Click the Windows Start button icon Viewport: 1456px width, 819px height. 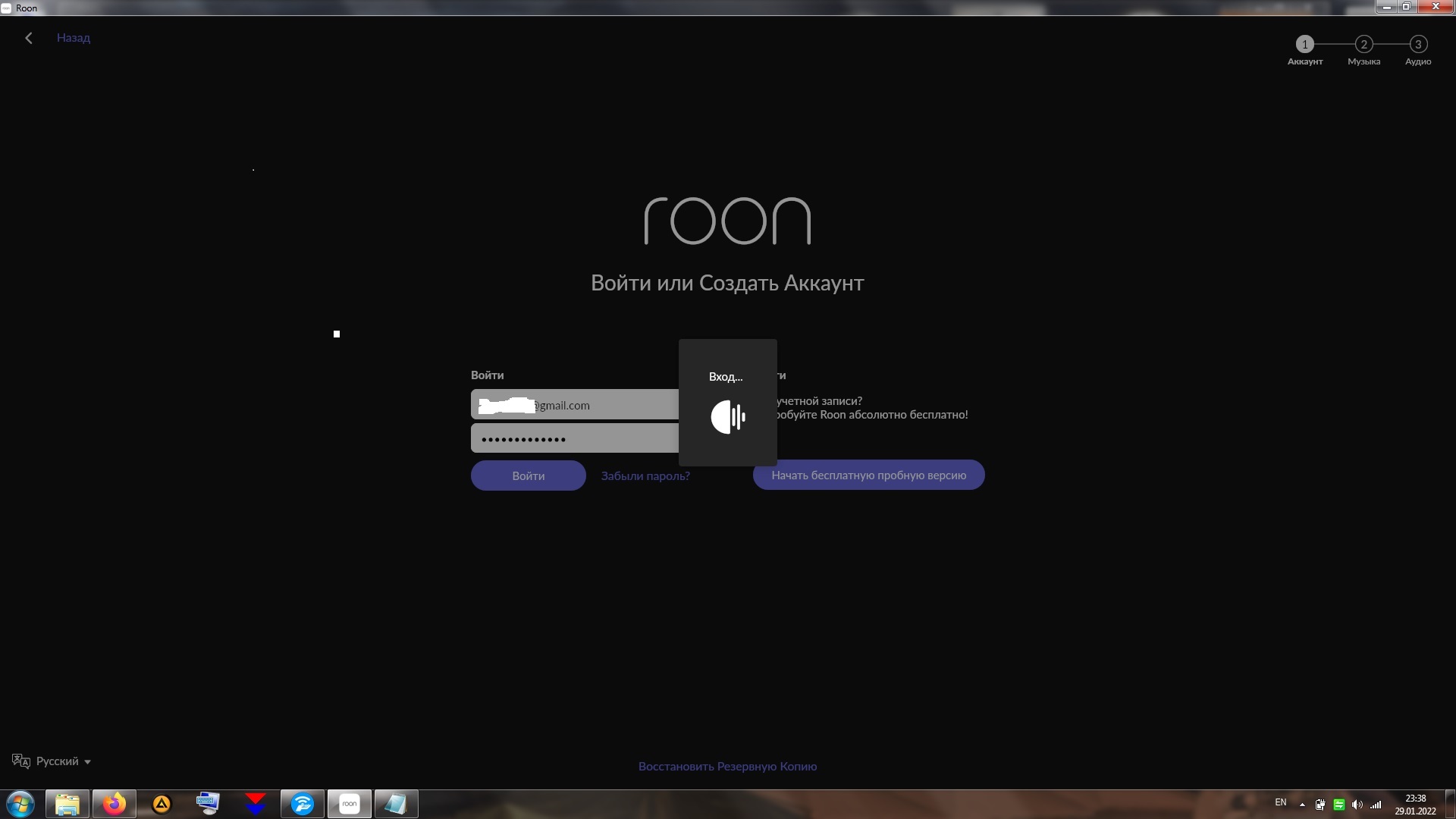20,803
